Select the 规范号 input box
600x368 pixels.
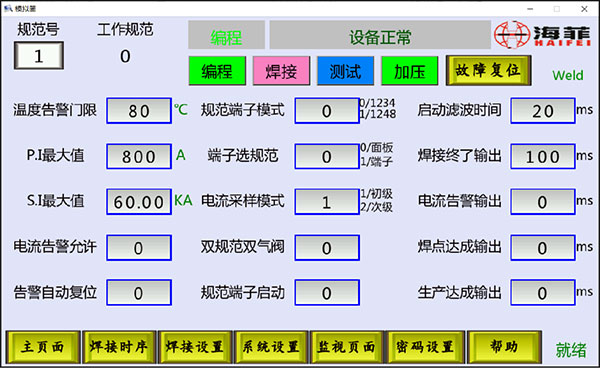coord(39,56)
